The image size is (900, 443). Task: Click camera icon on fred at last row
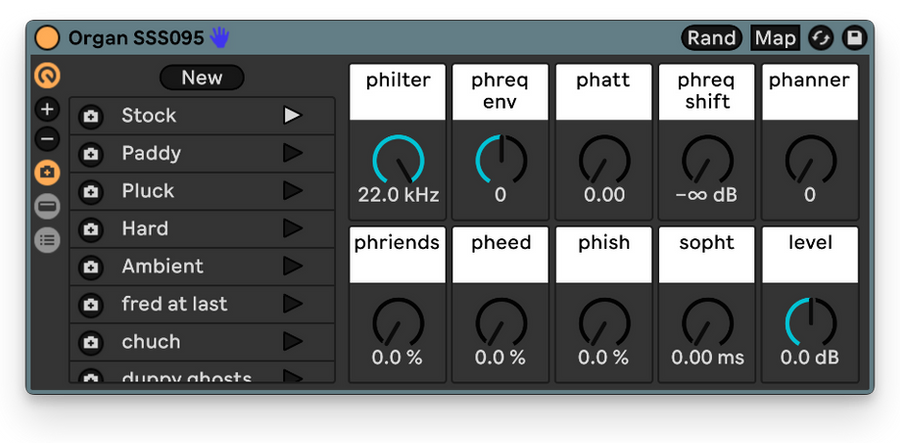click(90, 305)
